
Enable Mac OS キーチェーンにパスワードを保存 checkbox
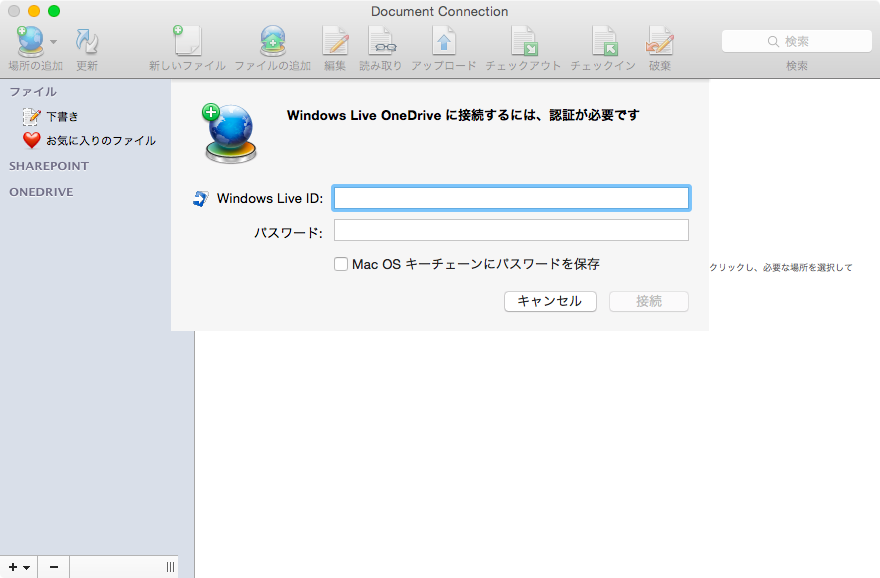(x=341, y=264)
